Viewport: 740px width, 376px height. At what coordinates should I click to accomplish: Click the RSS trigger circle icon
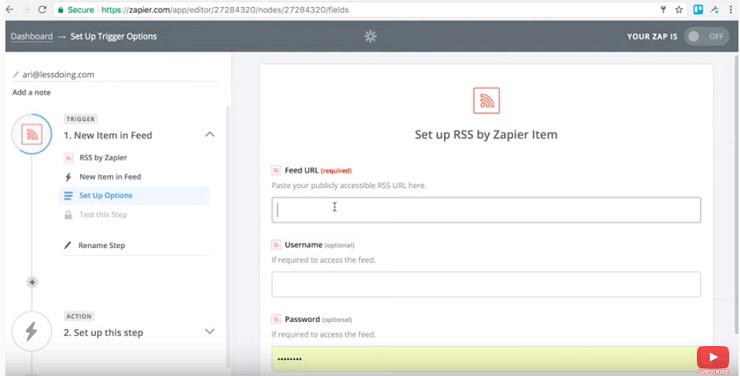(x=32, y=134)
